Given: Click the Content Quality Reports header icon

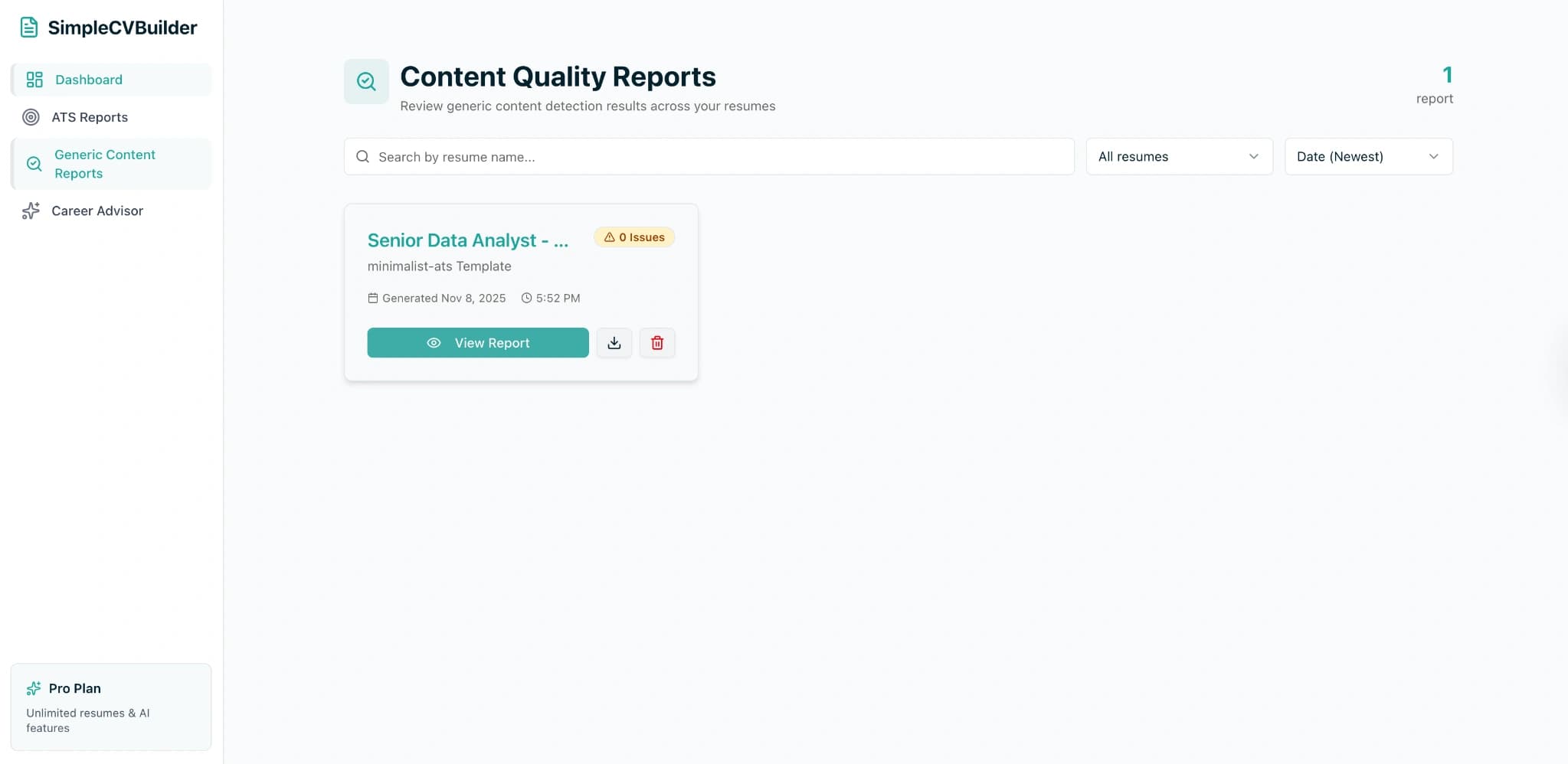Looking at the screenshot, I should click(366, 81).
